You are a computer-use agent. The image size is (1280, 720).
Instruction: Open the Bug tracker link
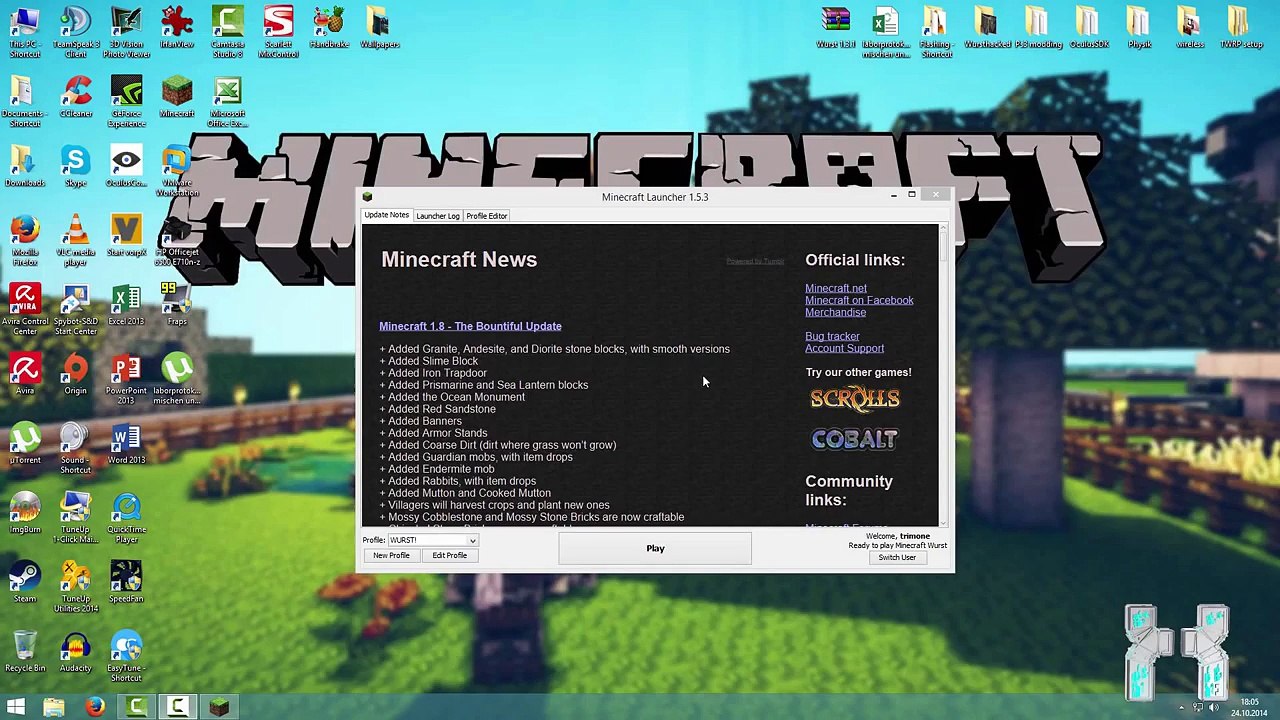click(832, 336)
